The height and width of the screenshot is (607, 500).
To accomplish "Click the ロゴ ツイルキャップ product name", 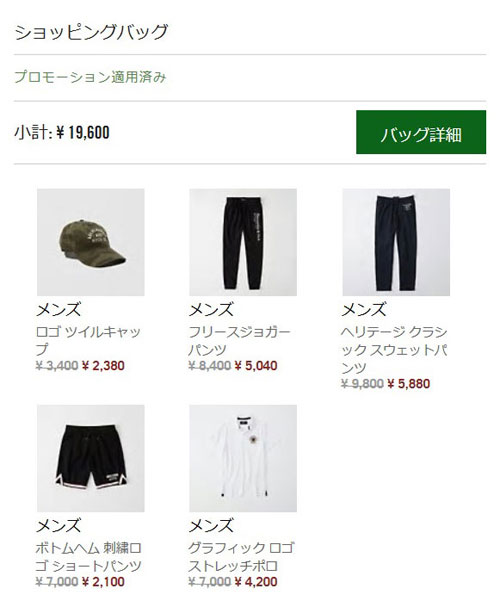I will coord(88,341).
